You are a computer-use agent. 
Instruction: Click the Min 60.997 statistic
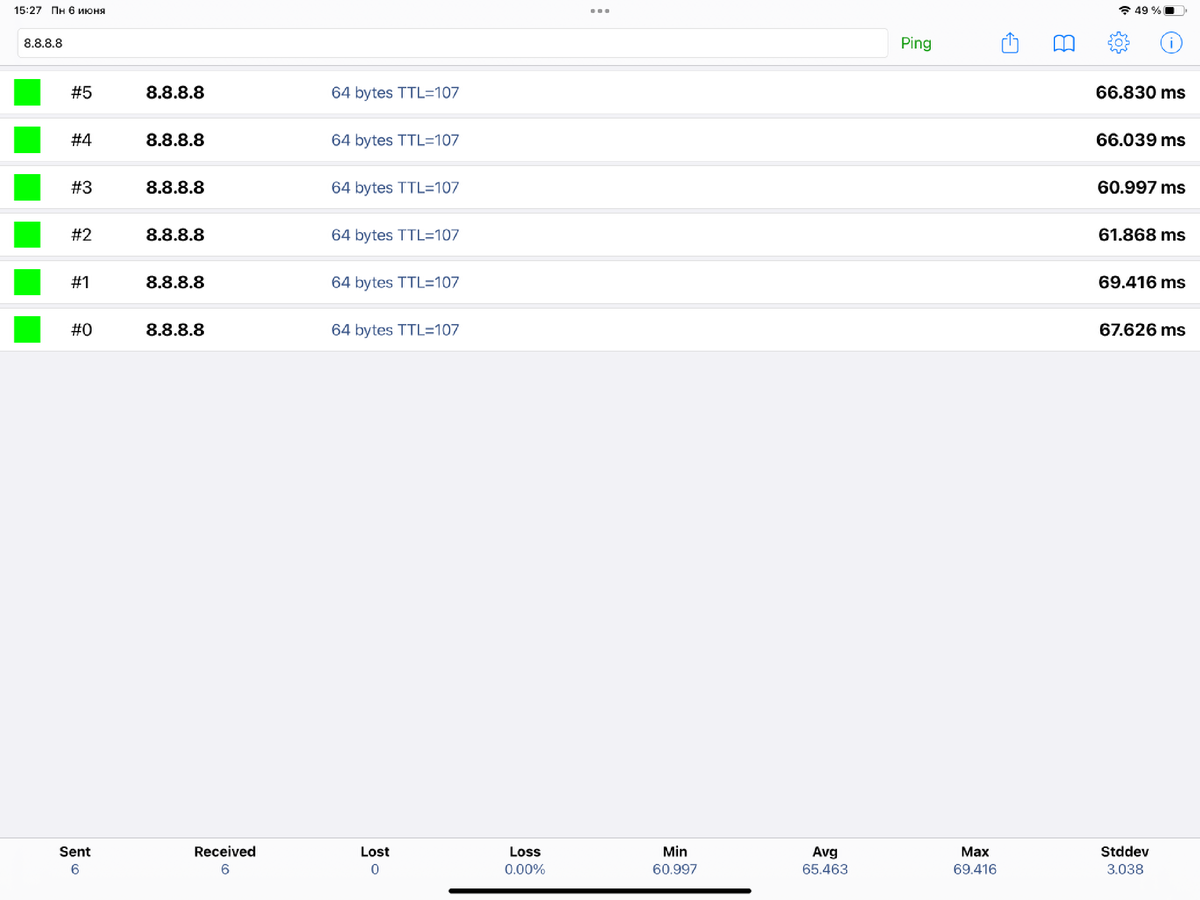pos(675,860)
